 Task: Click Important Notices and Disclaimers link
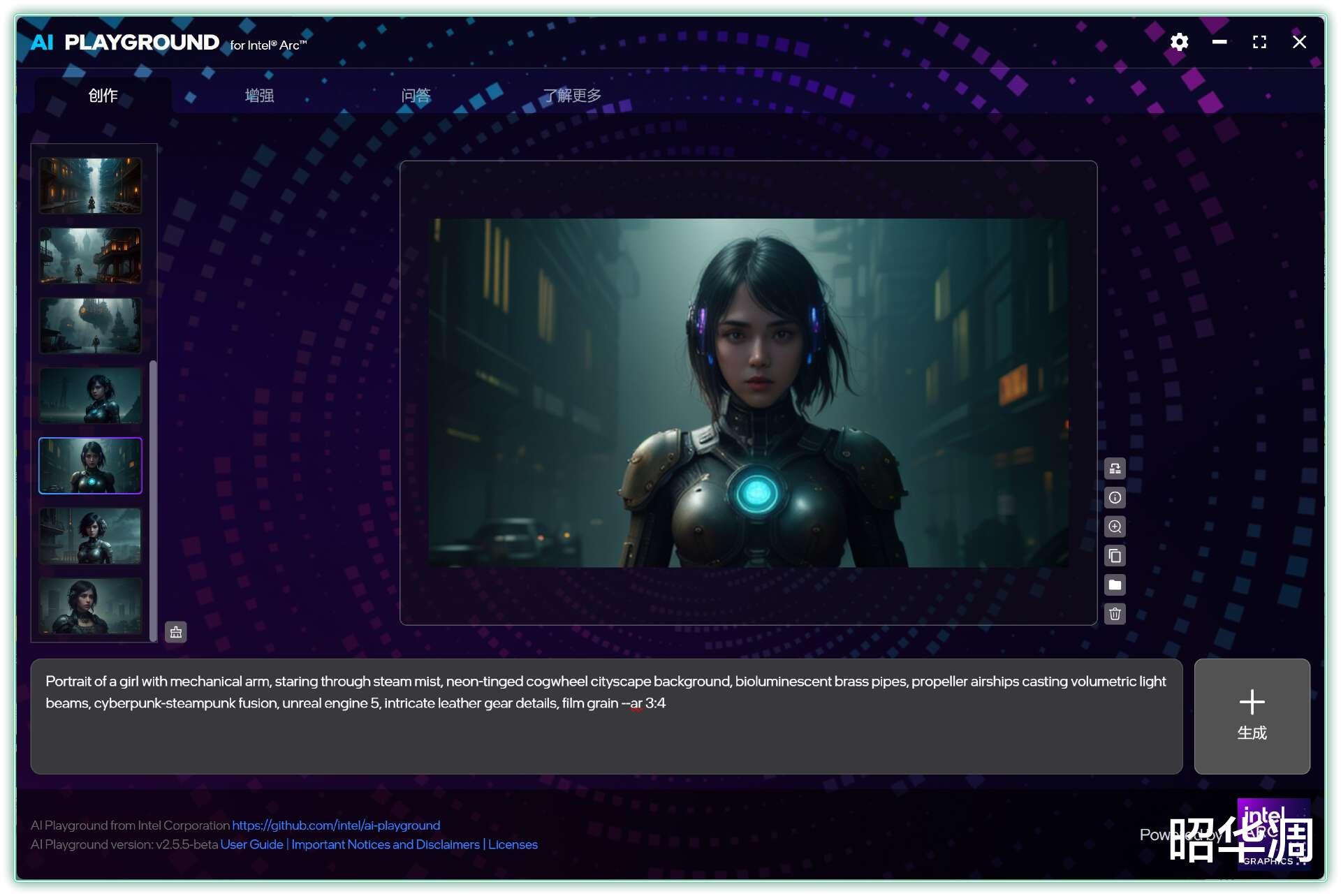tap(385, 844)
